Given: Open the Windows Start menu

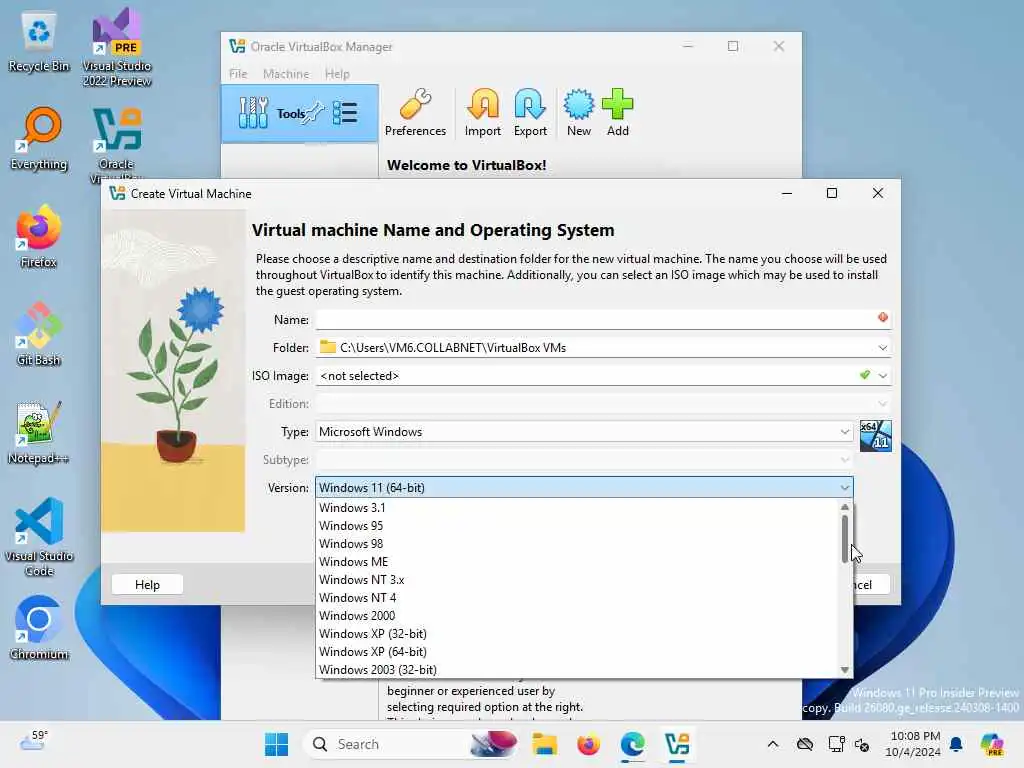Looking at the screenshot, I should [x=276, y=744].
